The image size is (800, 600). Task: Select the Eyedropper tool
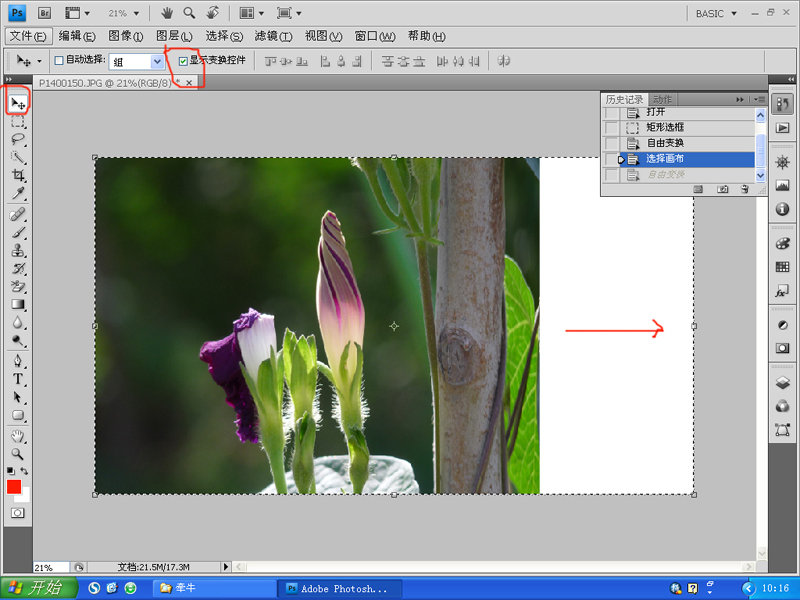click(x=18, y=193)
